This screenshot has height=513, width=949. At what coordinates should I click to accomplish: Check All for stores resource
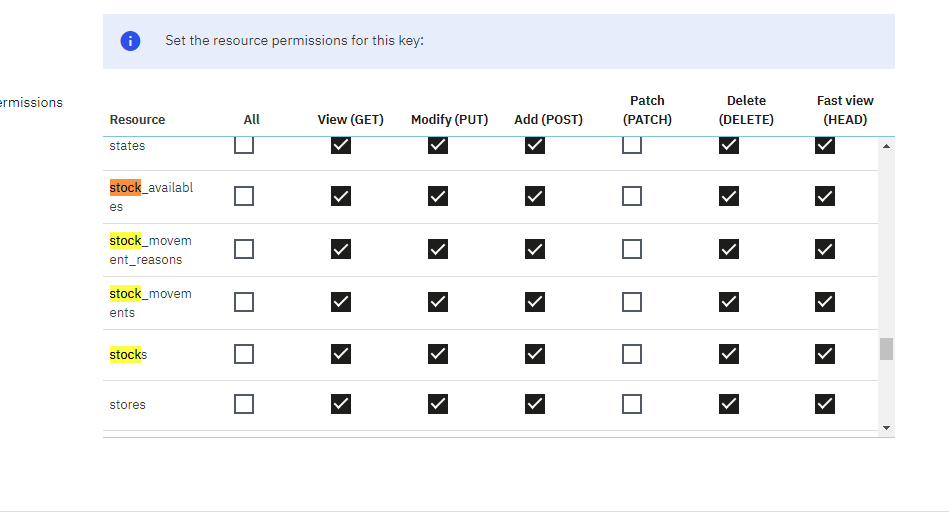pos(244,404)
